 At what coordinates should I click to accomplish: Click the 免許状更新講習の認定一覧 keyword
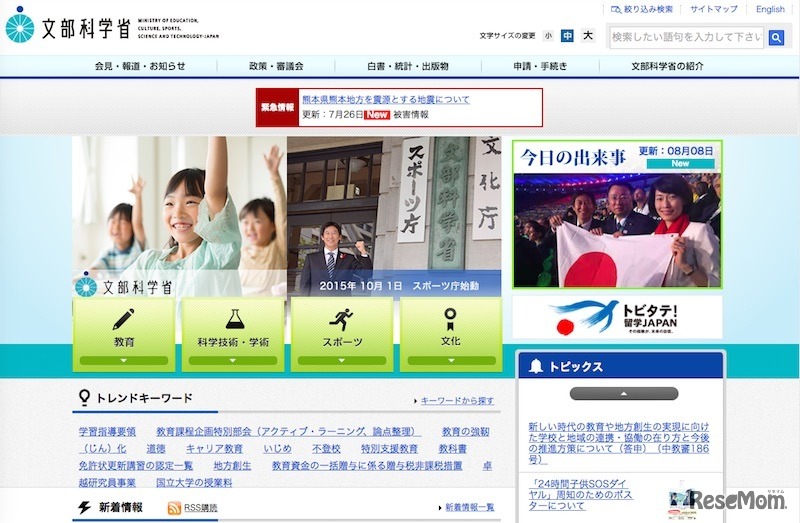136,465
